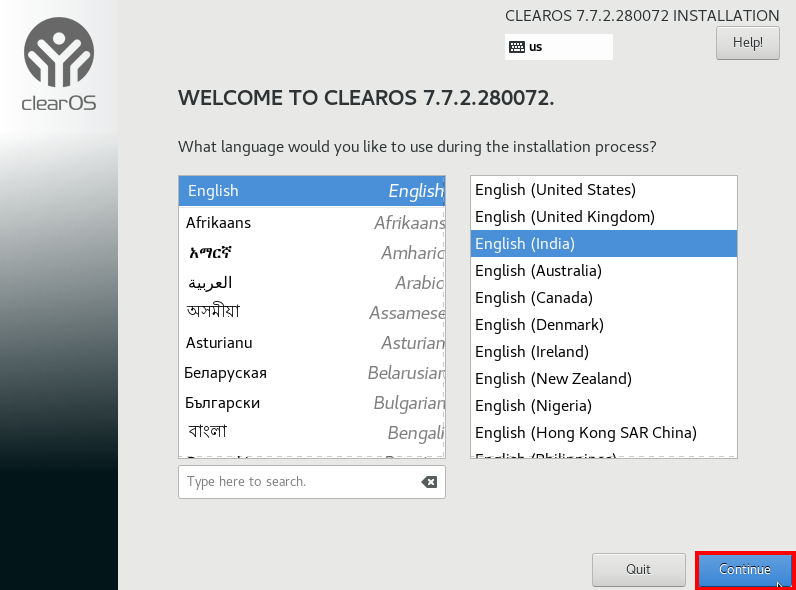Pick the Assamese language row
796x590 pixels.
(312, 312)
